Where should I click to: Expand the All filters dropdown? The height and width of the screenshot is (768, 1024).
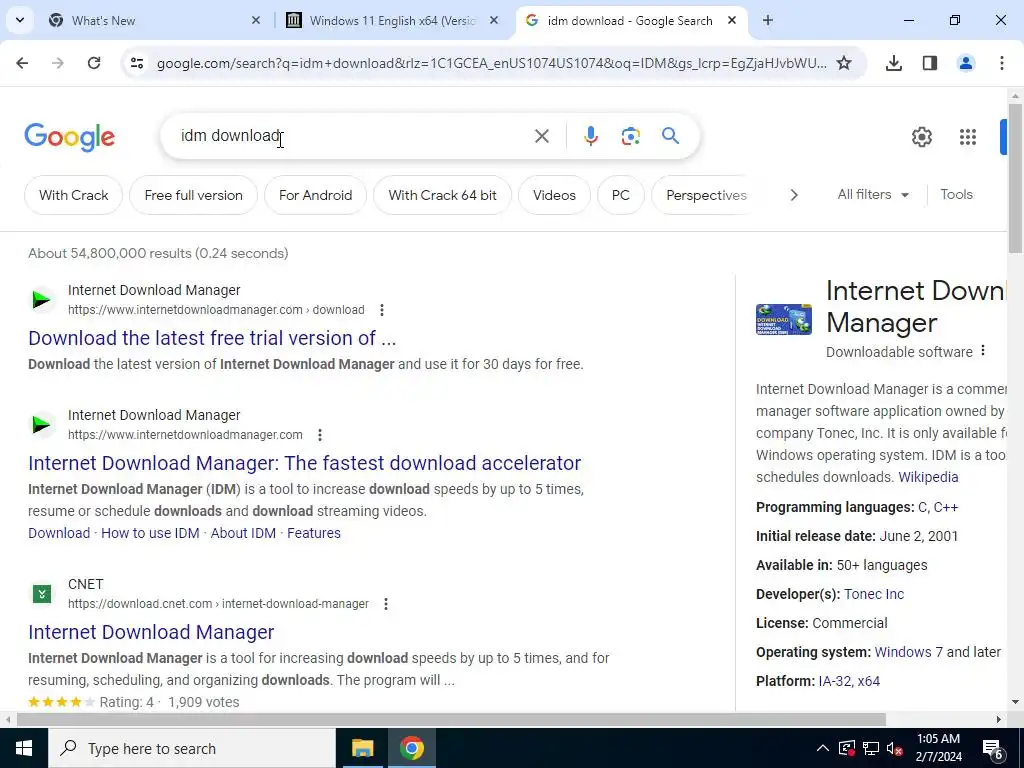873,195
